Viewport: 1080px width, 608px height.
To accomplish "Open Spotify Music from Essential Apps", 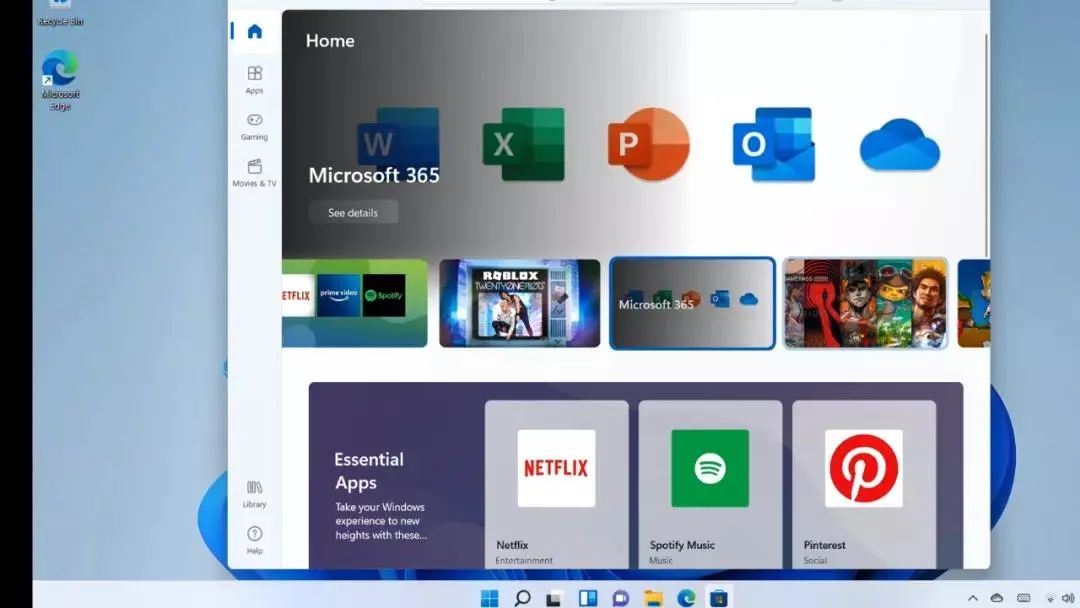I will pos(709,467).
